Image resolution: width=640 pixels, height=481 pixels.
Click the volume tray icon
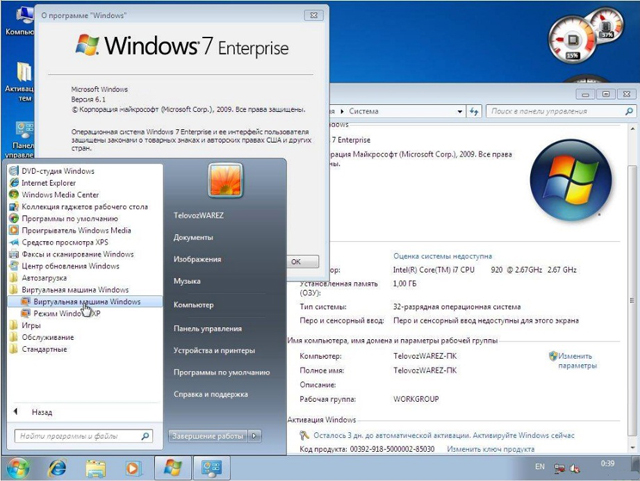pos(575,469)
